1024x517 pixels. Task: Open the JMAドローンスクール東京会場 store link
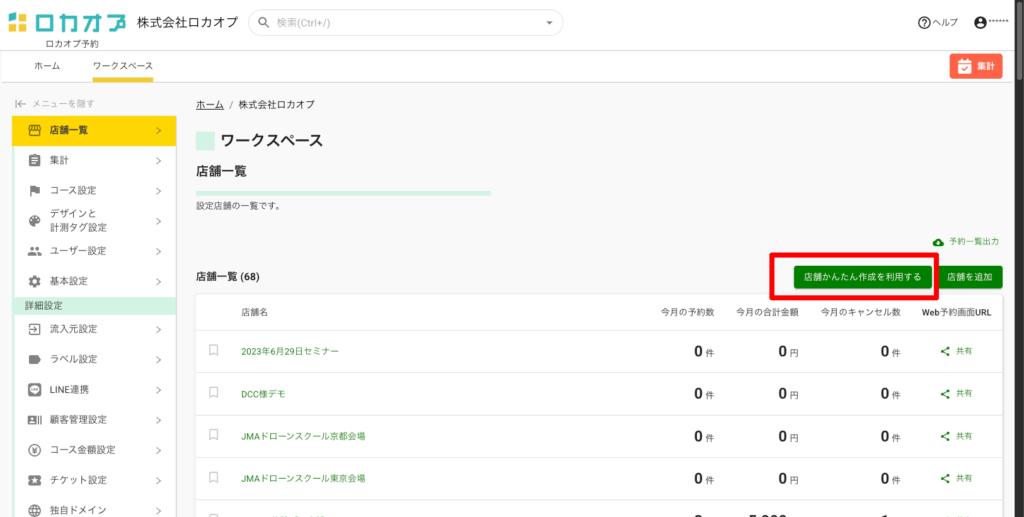[x=303, y=478]
